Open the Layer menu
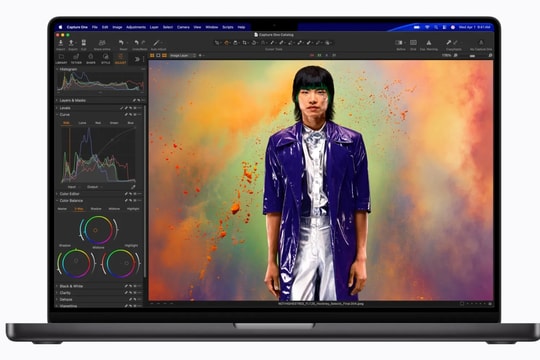 tap(154, 27)
